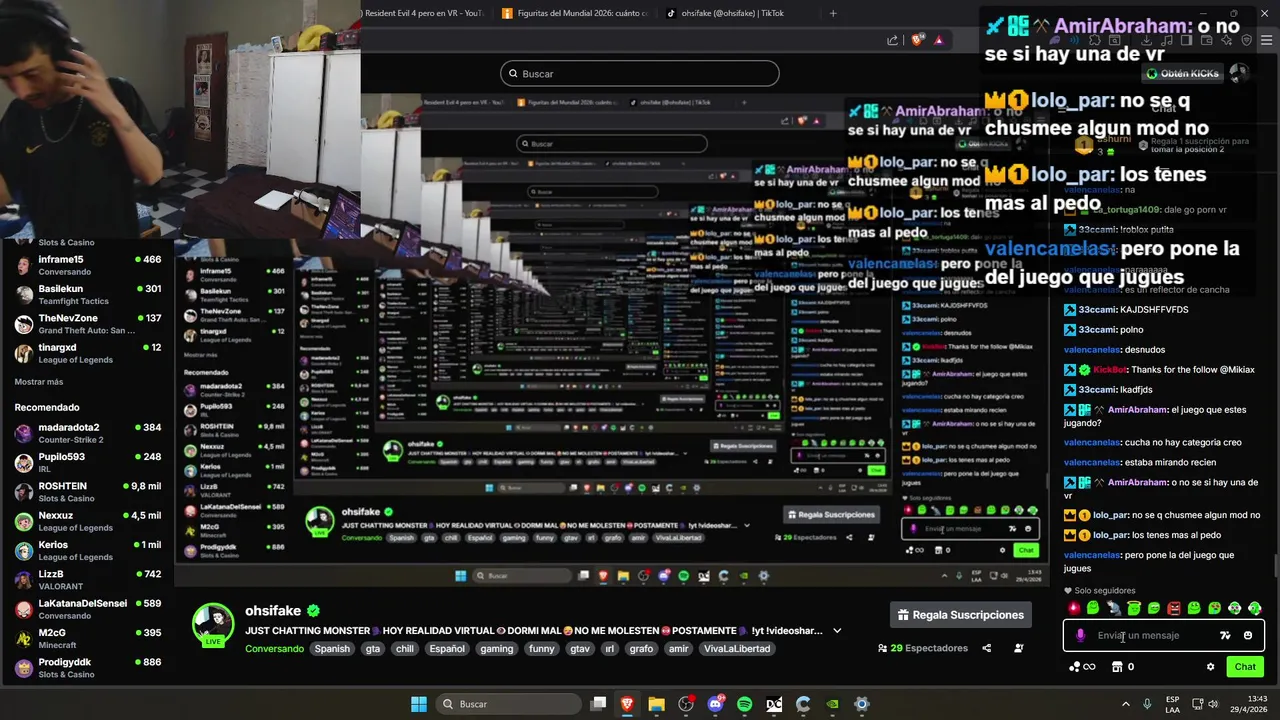The height and width of the screenshot is (720, 1280).
Task: Open Settings gear on the taskbar
Action: pos(861,704)
